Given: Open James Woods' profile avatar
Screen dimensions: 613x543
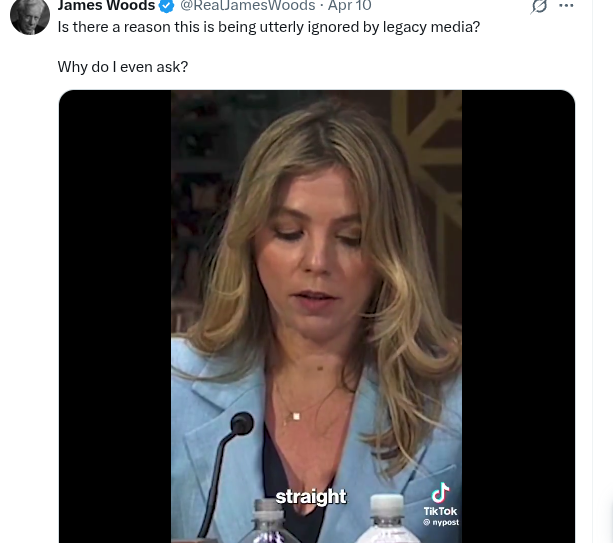Looking at the screenshot, I should 29,14.
